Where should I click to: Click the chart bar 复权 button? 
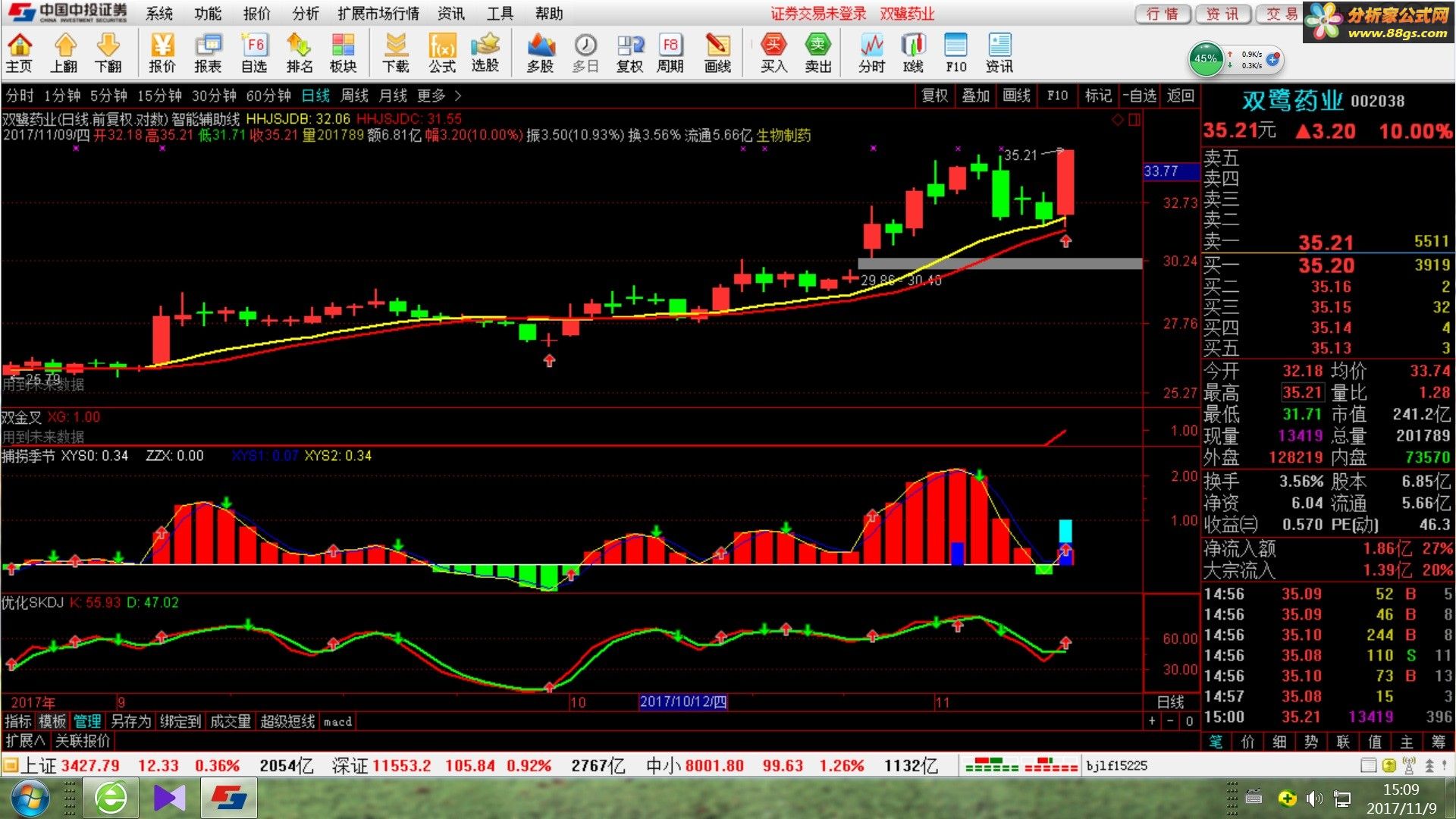point(934,96)
